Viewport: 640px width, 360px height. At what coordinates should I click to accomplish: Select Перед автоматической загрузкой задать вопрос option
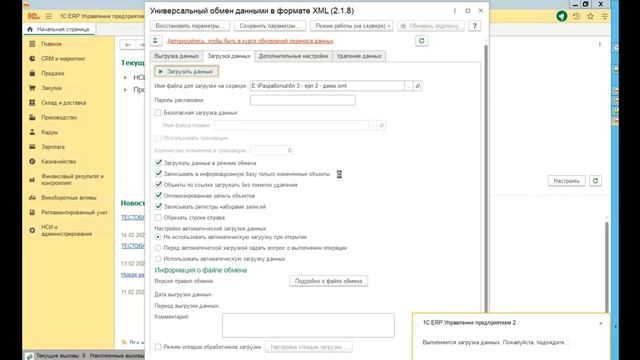click(x=158, y=248)
